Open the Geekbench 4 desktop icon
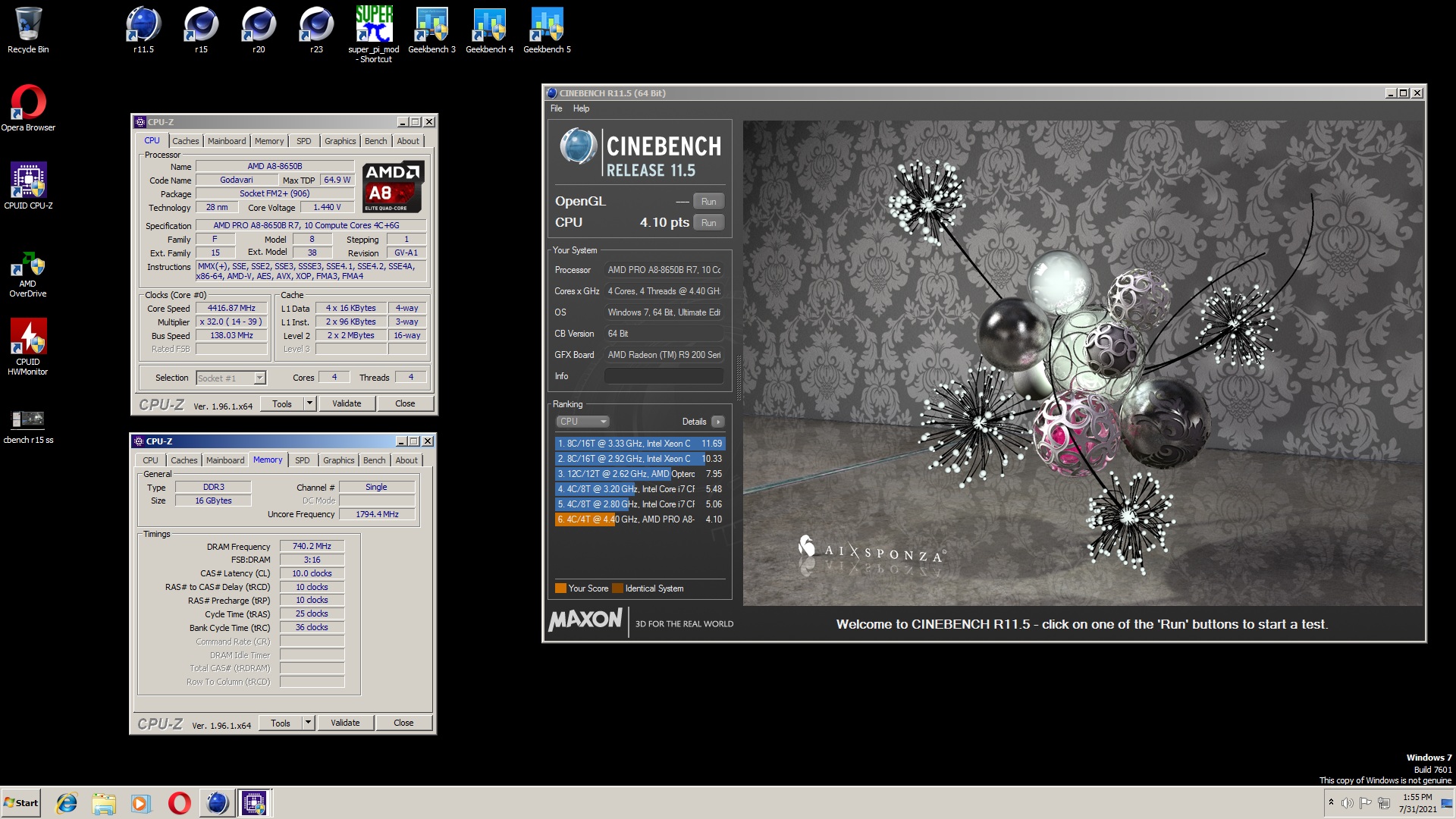1456x819 pixels. tap(489, 30)
